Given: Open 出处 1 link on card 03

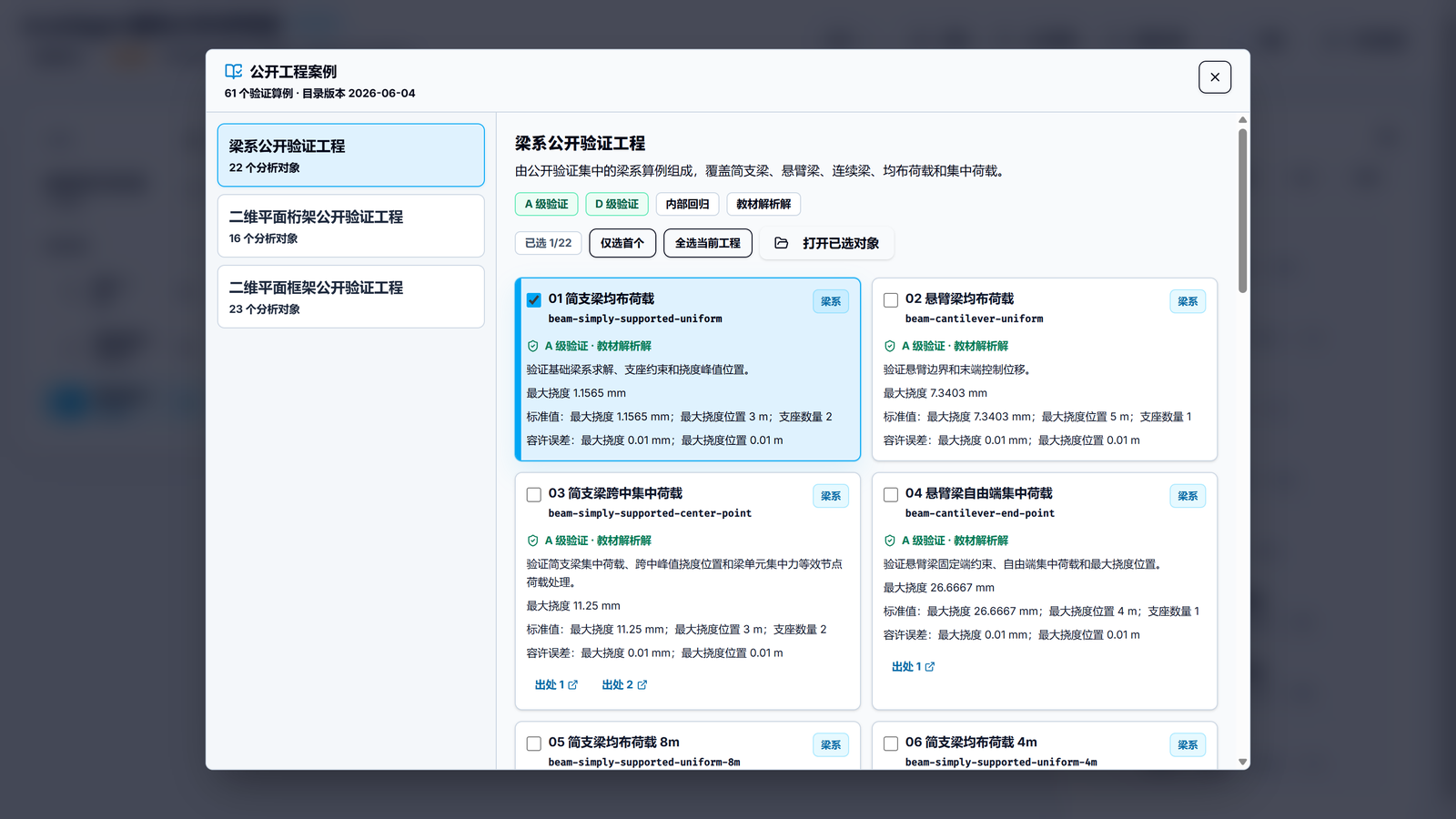Looking at the screenshot, I should (x=556, y=684).
